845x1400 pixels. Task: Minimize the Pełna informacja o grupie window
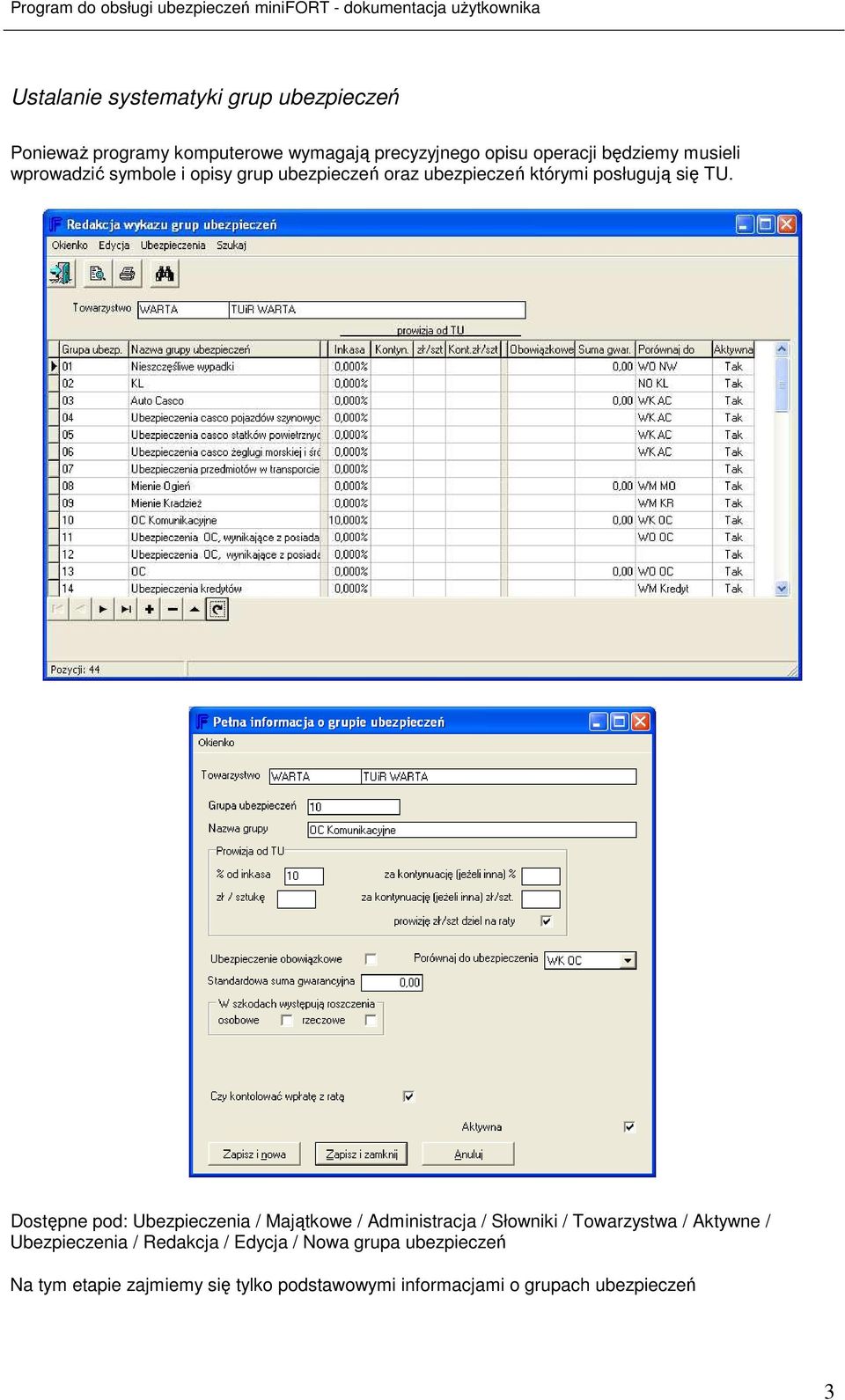[599, 722]
